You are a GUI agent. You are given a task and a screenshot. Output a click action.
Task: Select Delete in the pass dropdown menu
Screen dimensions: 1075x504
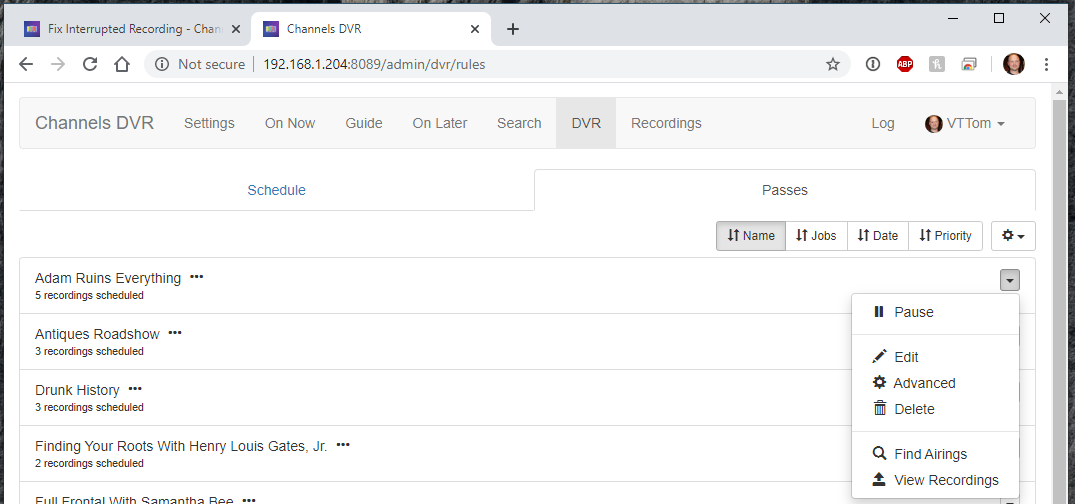pyautogui.click(x=913, y=409)
